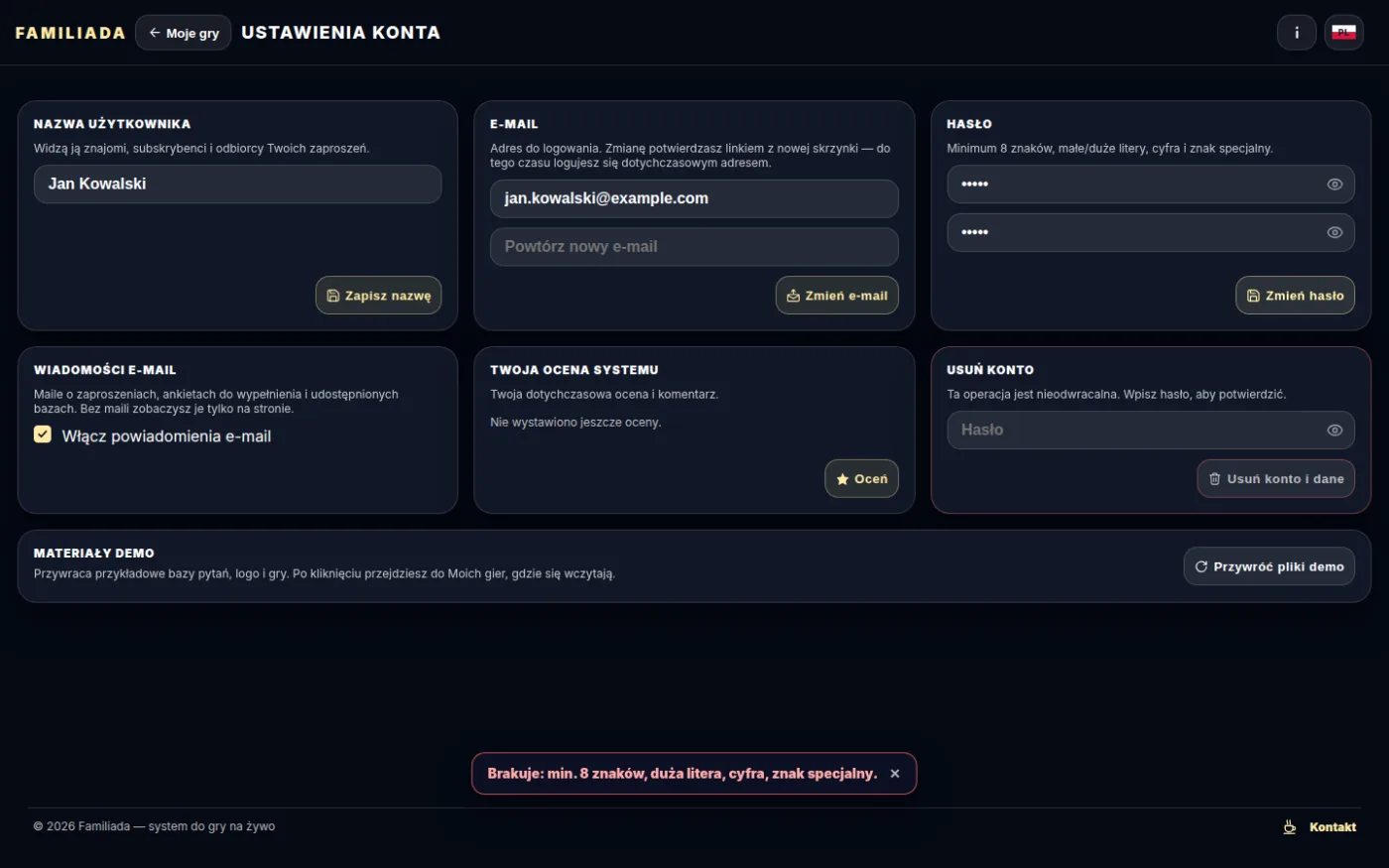Click the jan.kowalski@example.com email field

pos(694,198)
